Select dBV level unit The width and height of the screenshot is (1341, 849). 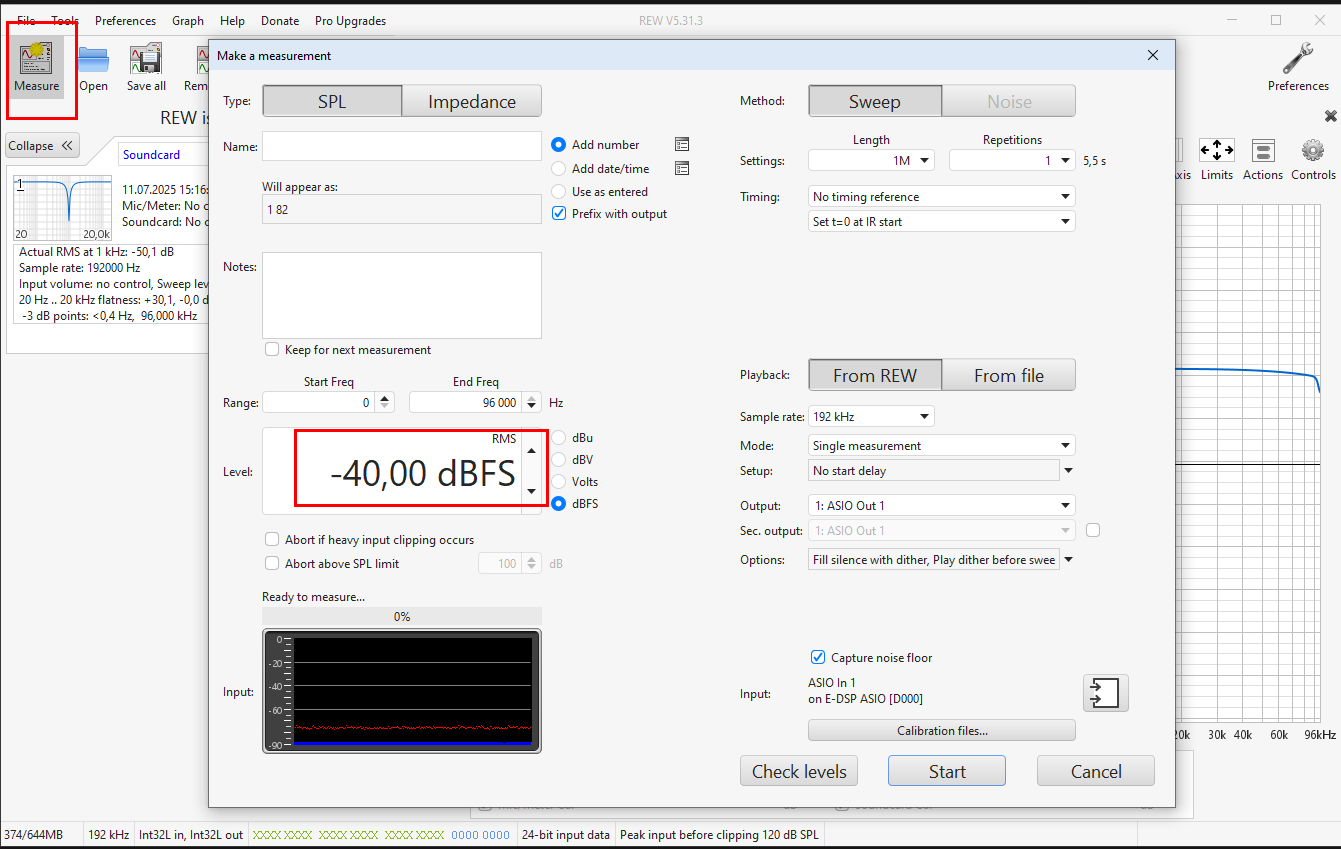pos(559,460)
